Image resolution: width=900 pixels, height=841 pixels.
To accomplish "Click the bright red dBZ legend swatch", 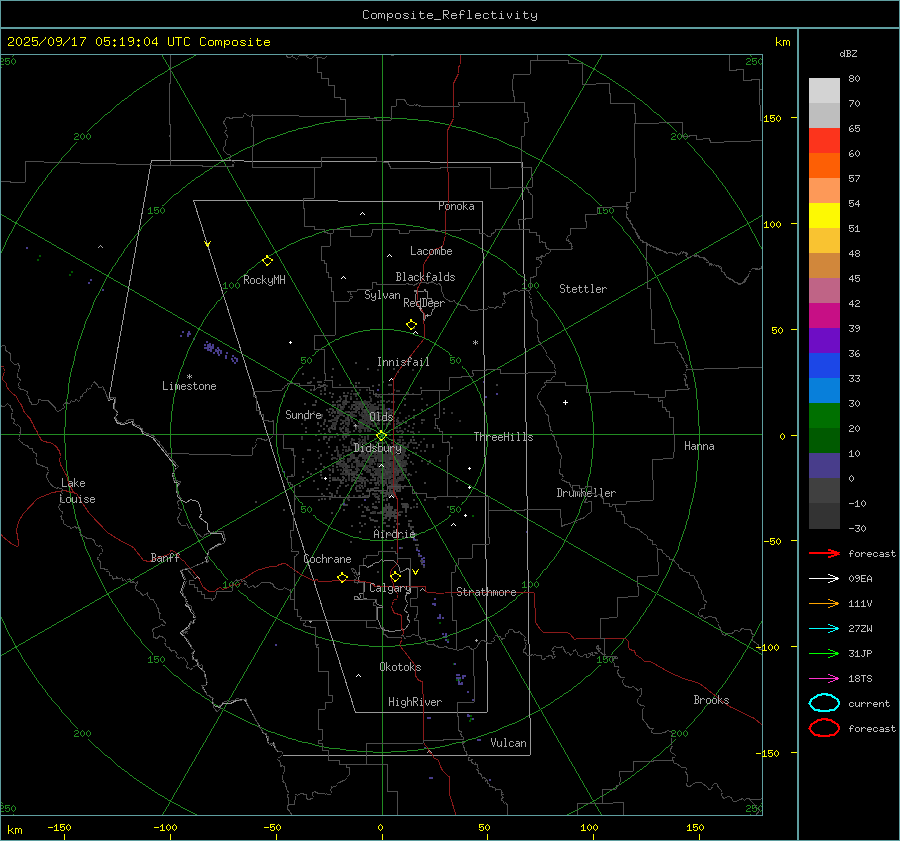I will [x=824, y=141].
